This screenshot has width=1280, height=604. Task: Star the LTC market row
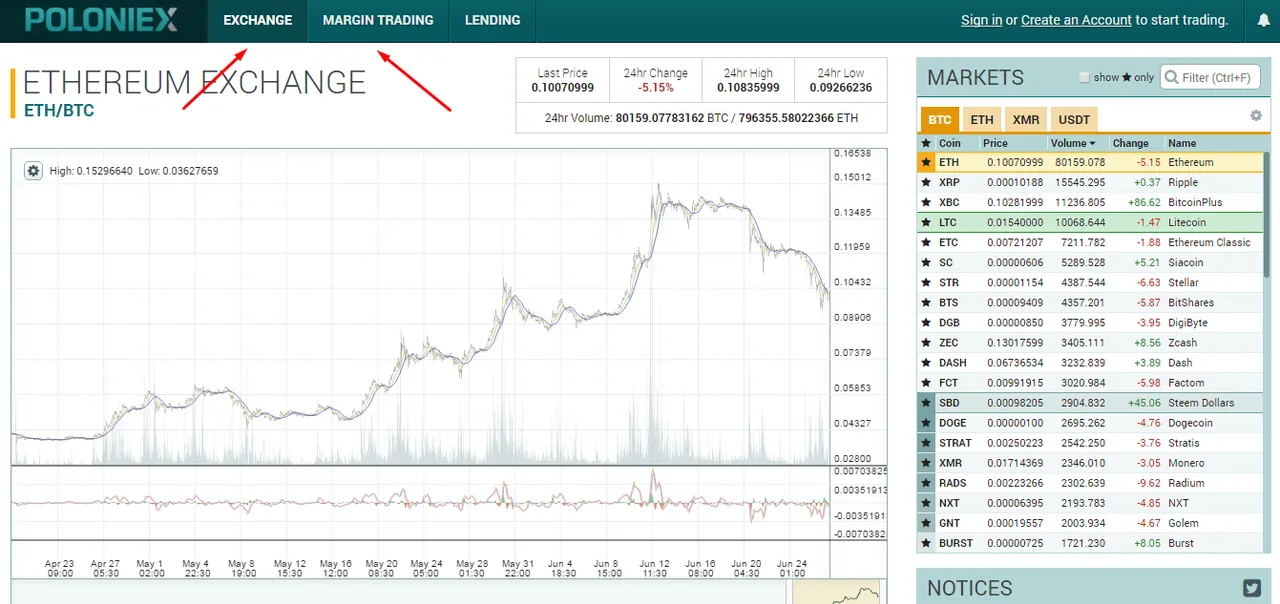(x=926, y=222)
